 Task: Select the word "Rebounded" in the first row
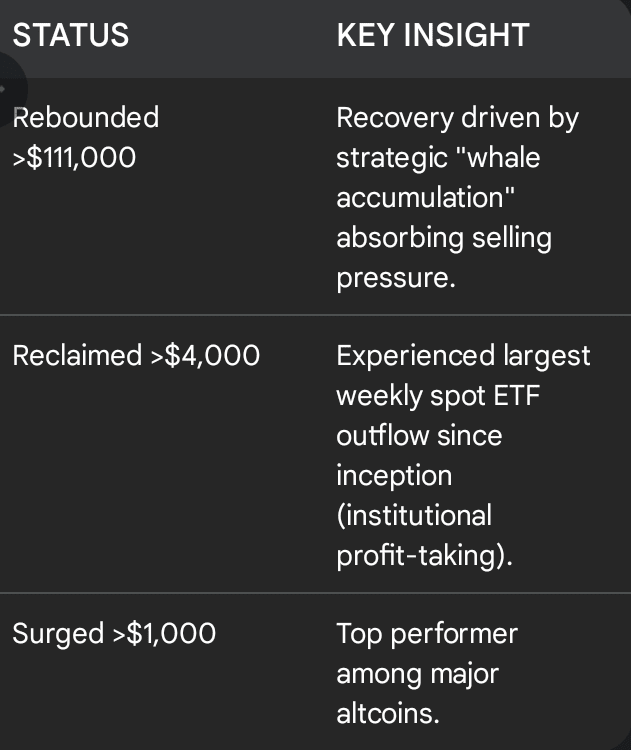(x=86, y=118)
